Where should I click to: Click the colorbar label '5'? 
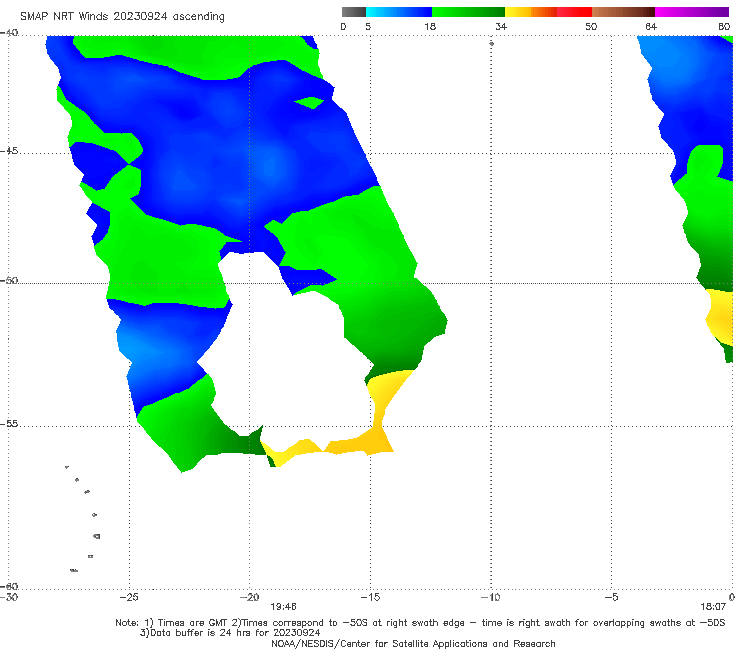tap(368, 26)
